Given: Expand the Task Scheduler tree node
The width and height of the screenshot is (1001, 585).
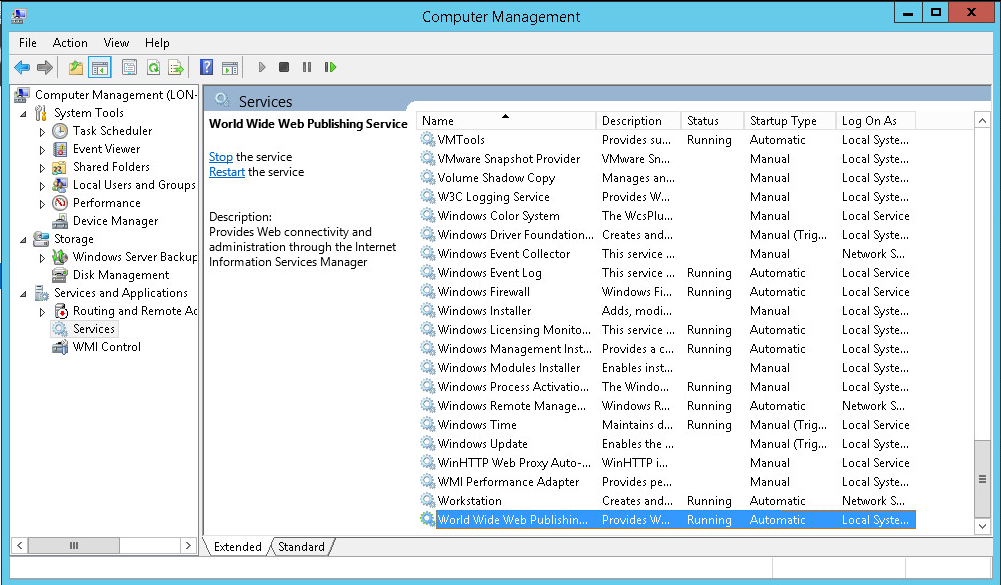Looking at the screenshot, I should tap(42, 132).
